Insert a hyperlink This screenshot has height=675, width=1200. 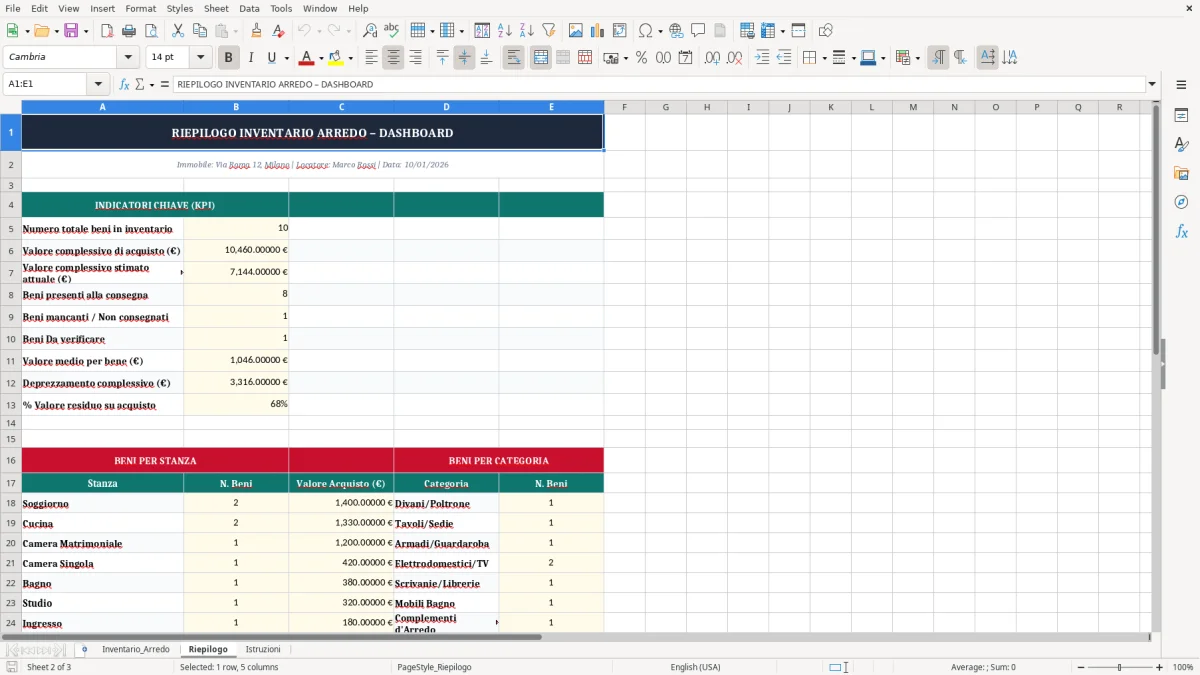676,31
